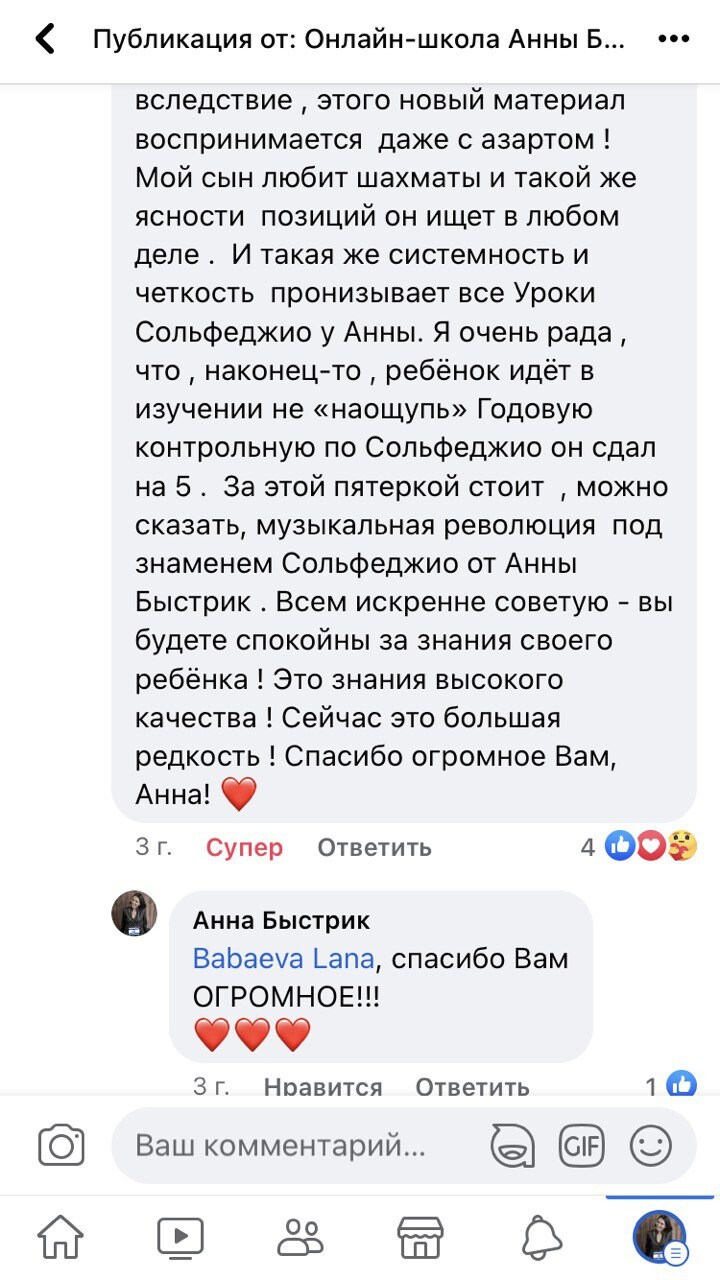Open the GIF picker
Screen dimensions: 720x1280
pyautogui.click(x=582, y=1145)
